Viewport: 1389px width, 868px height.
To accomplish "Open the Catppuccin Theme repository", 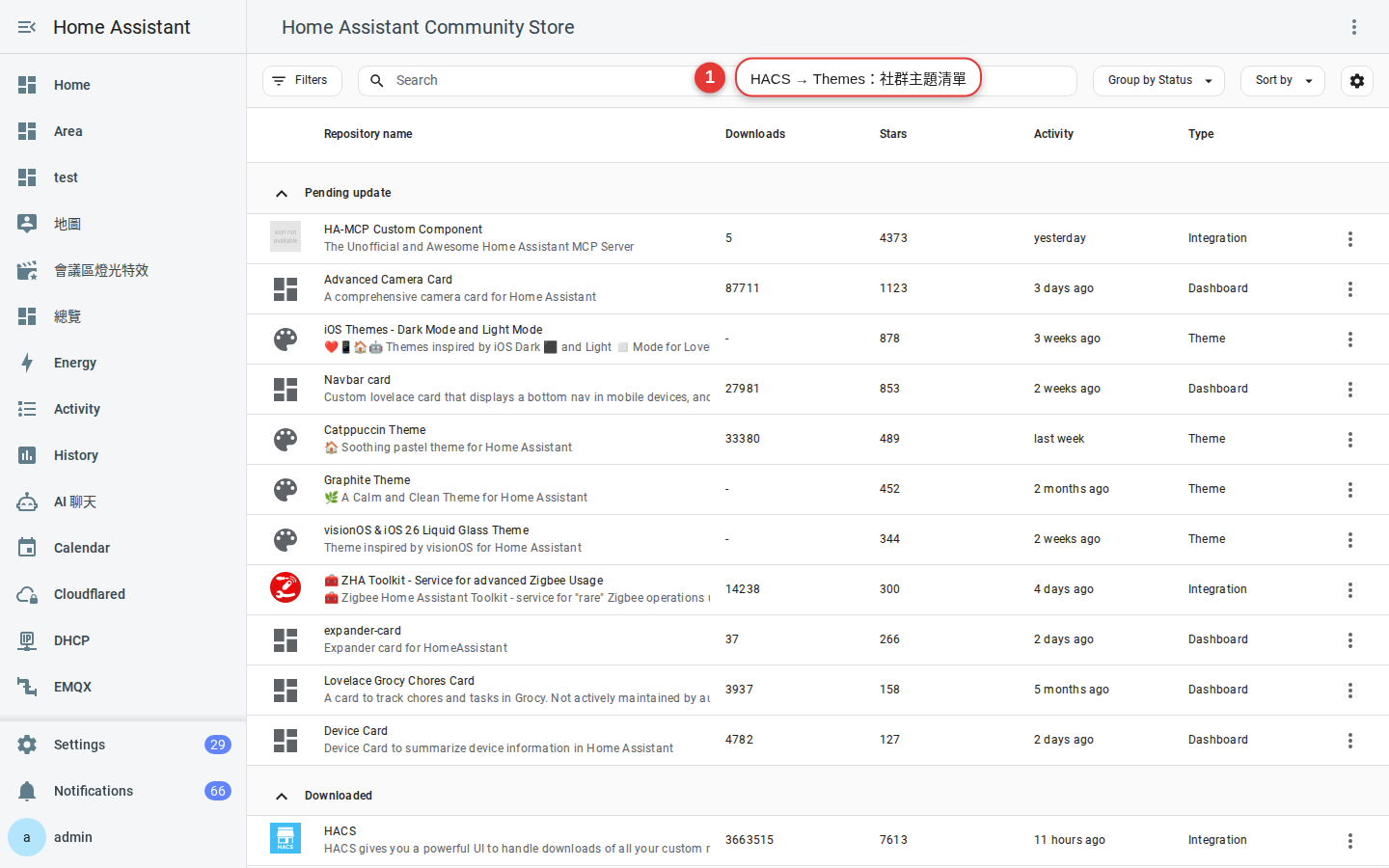I will pyautogui.click(x=818, y=440).
